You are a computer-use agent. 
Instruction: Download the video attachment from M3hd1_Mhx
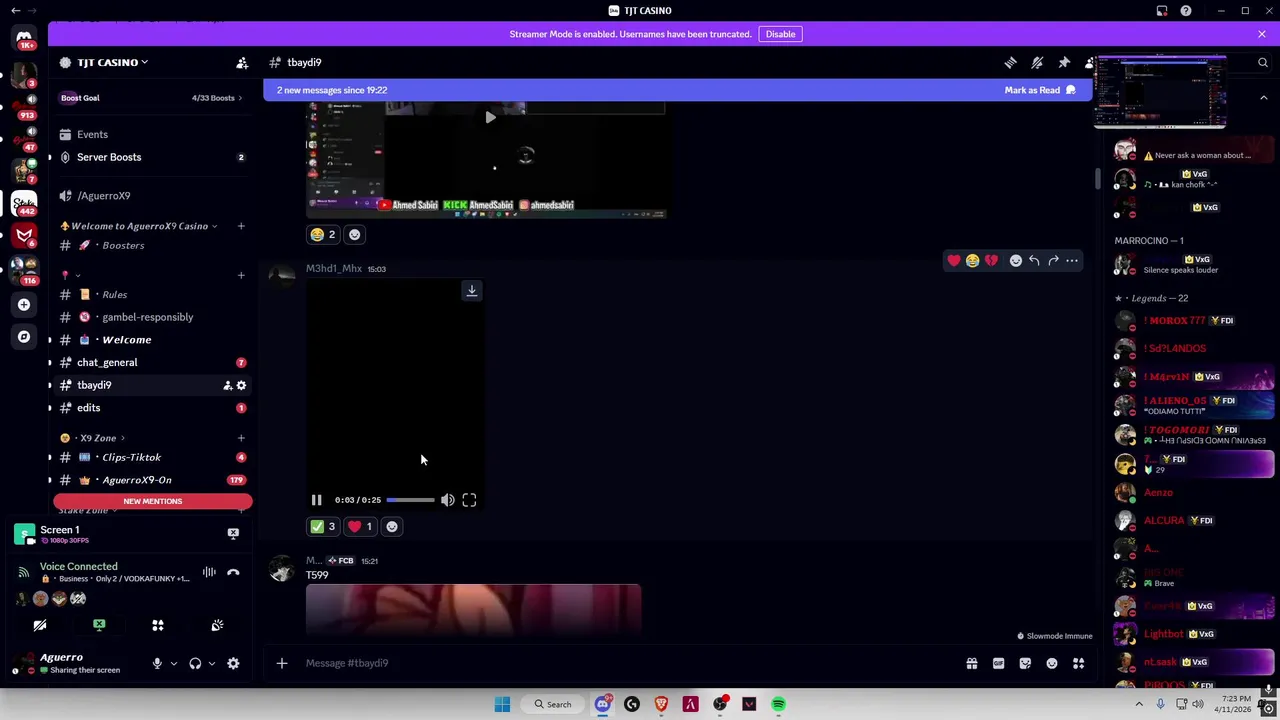[471, 290]
